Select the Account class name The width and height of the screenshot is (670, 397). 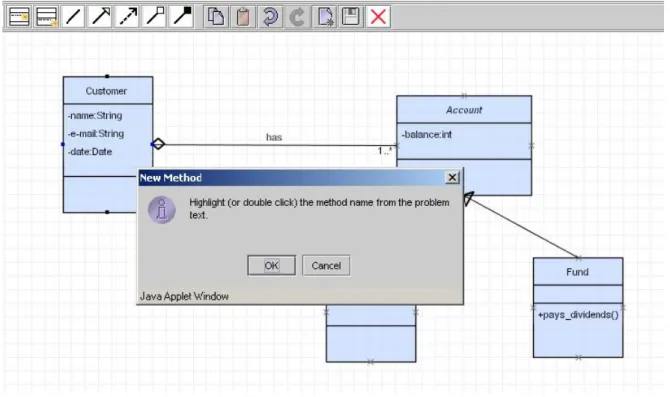point(464,110)
